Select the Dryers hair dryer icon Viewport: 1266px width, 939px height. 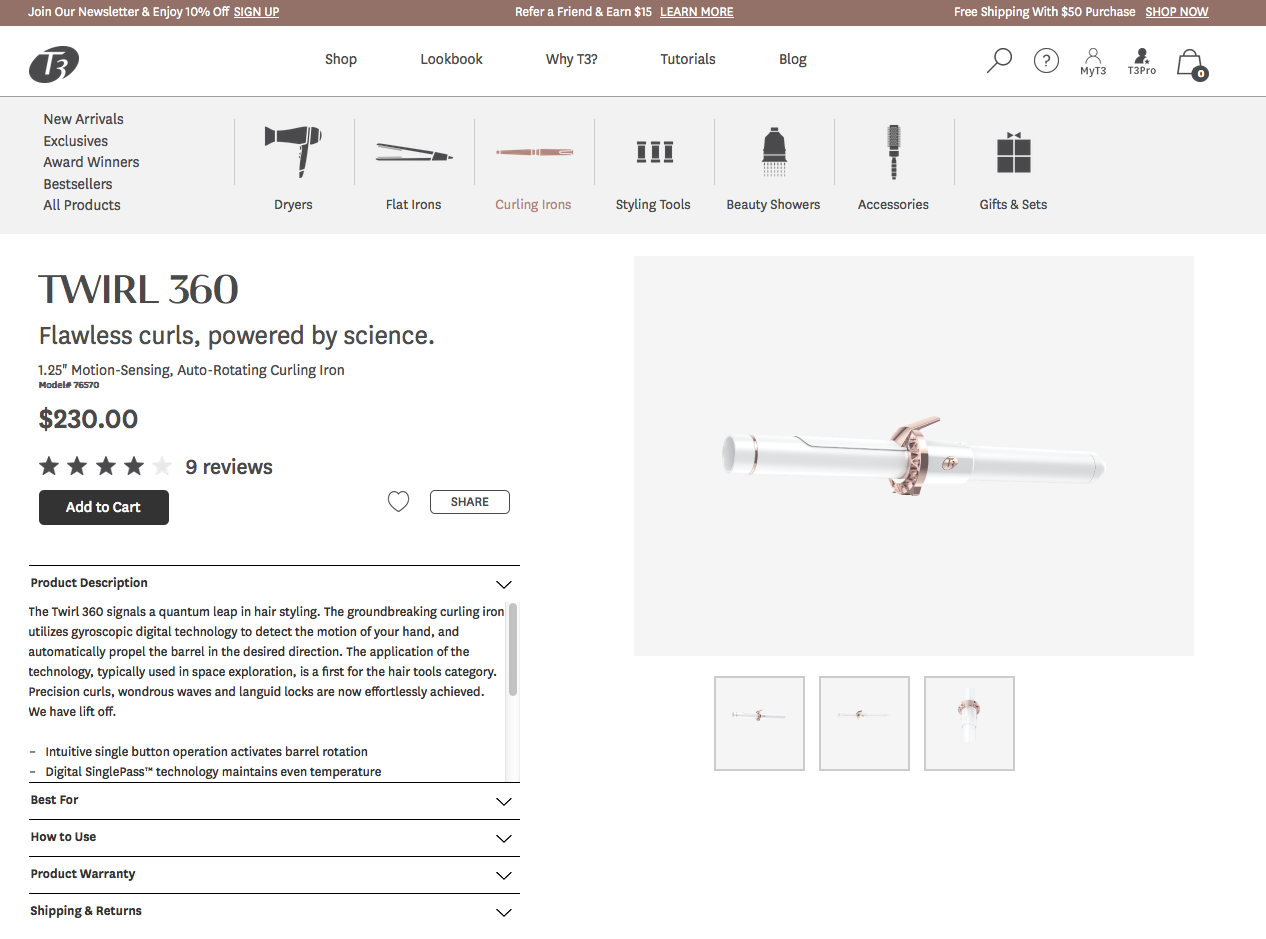(x=293, y=151)
